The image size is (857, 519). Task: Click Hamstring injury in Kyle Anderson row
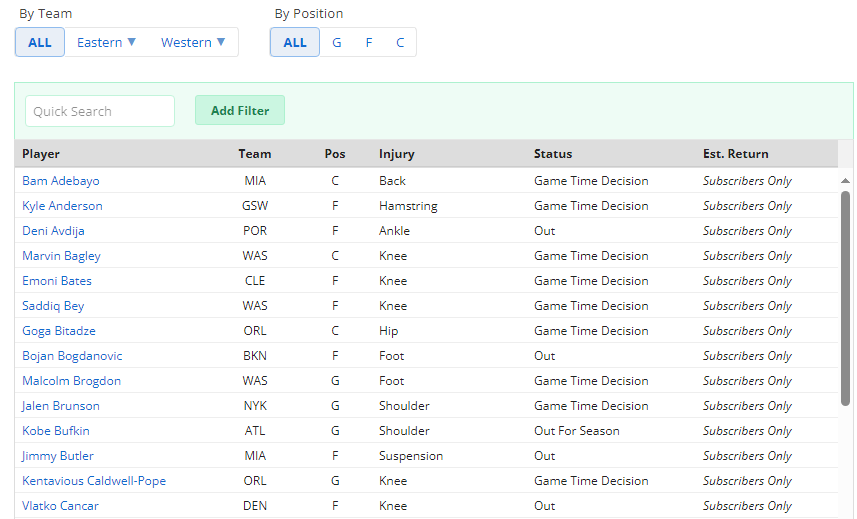point(408,205)
